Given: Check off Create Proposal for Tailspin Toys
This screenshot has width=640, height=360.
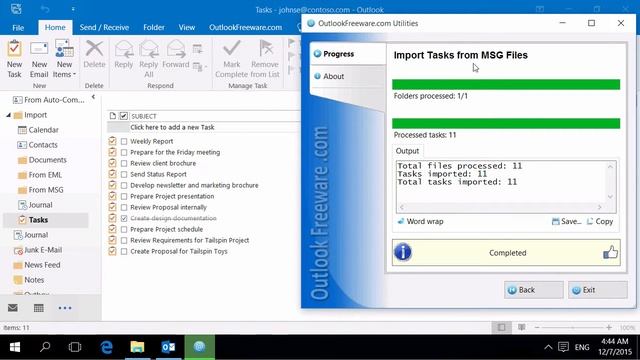Looking at the screenshot, I should pyautogui.click(x=124, y=251).
